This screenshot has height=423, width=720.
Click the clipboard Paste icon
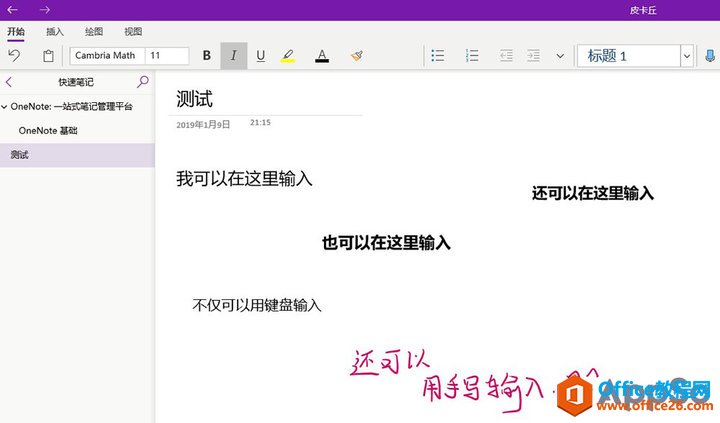48,56
